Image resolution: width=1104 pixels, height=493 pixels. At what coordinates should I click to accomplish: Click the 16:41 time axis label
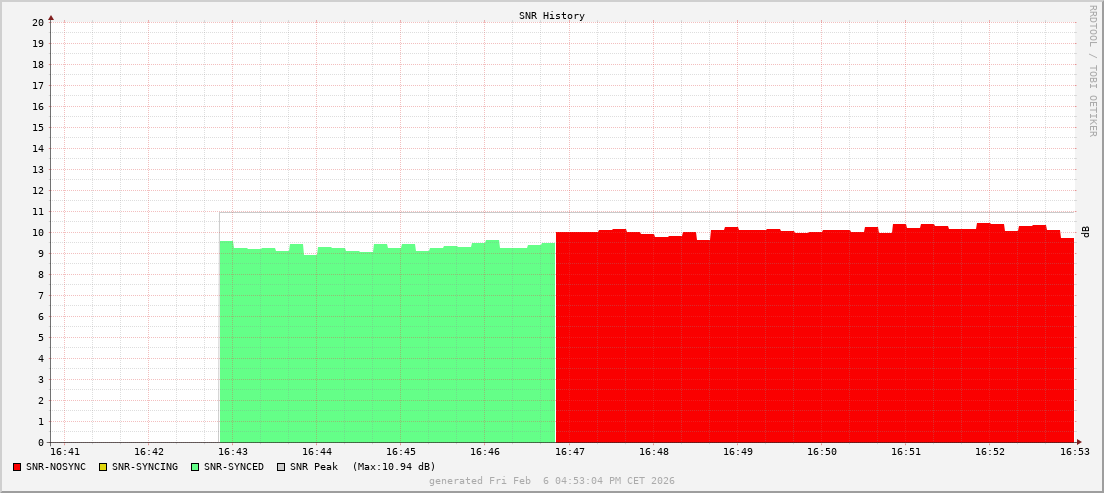[x=64, y=452]
